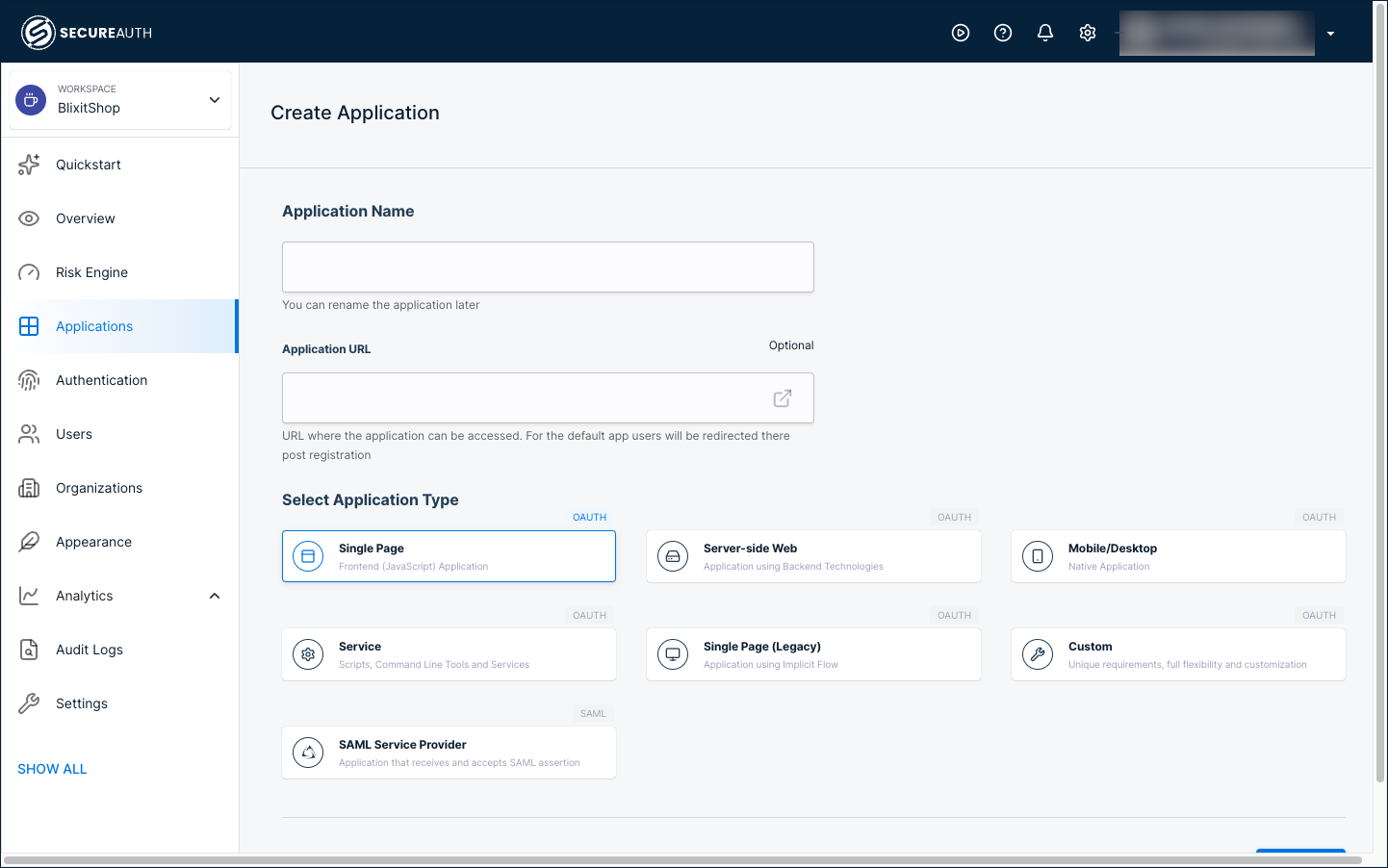The width and height of the screenshot is (1388, 868).
Task: Click 'Scripts, Command Line Tools and Services'
Action: (434, 665)
